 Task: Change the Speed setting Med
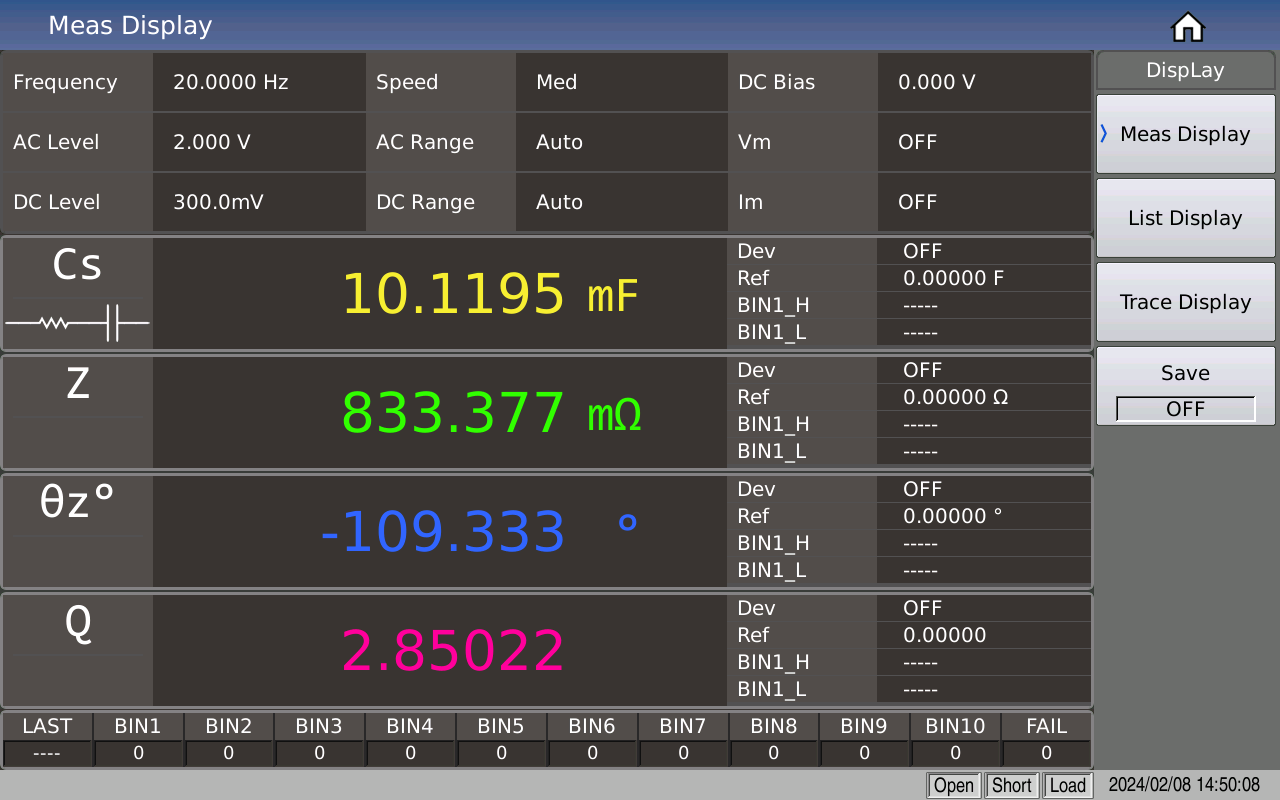pyautogui.click(x=620, y=82)
